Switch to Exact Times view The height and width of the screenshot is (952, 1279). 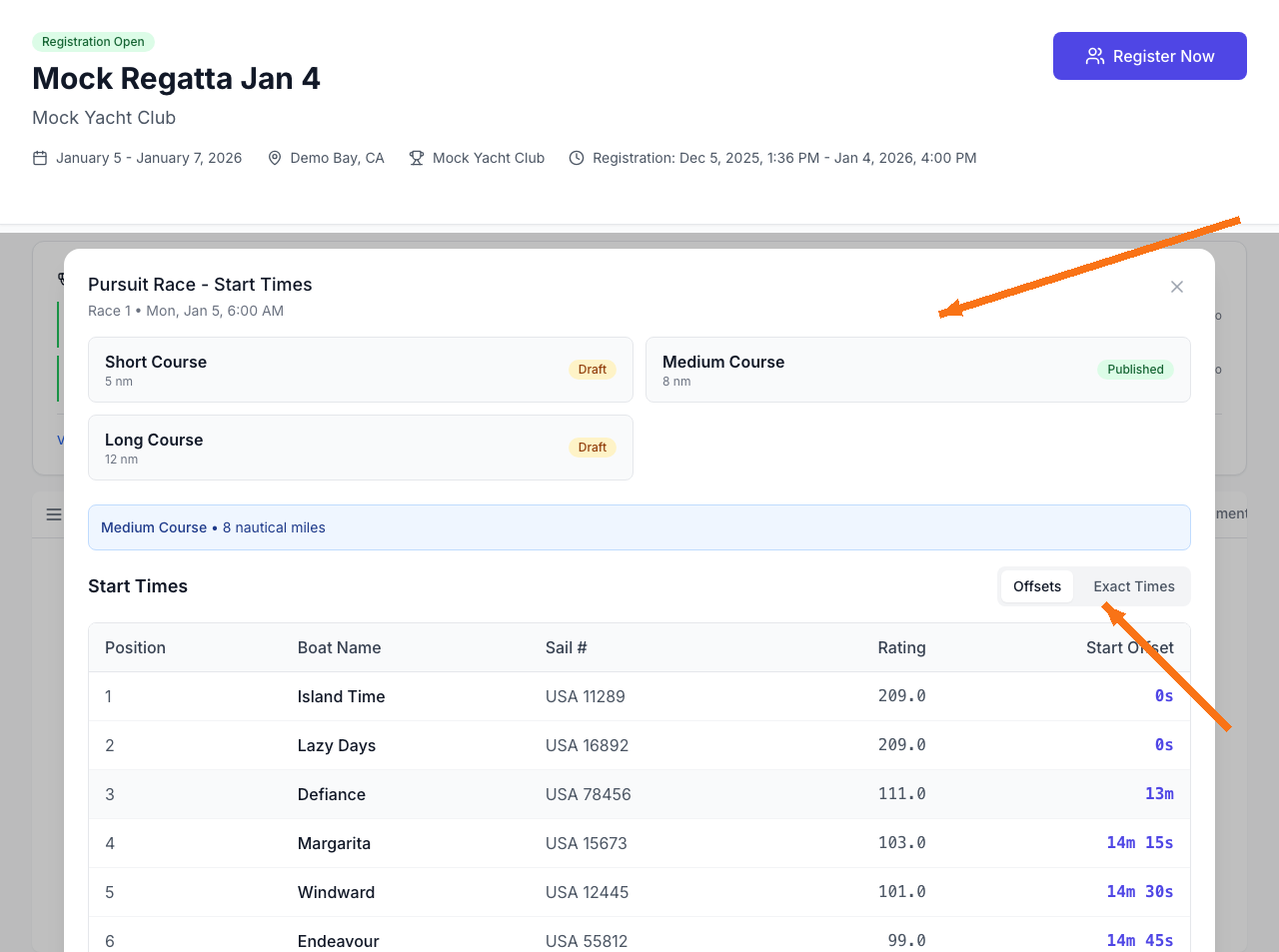tap(1133, 586)
